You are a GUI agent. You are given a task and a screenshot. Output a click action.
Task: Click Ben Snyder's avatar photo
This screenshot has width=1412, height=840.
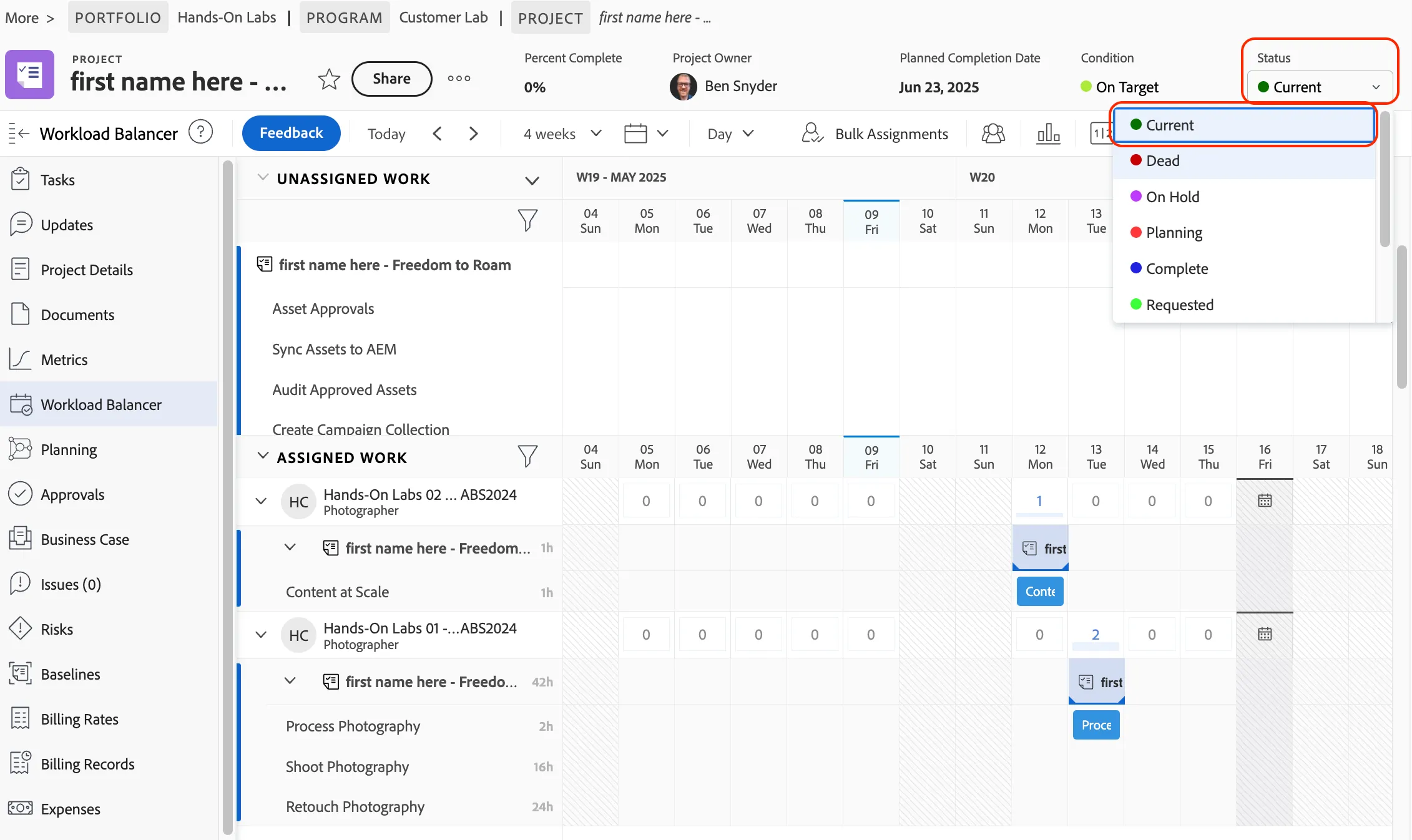click(x=684, y=86)
